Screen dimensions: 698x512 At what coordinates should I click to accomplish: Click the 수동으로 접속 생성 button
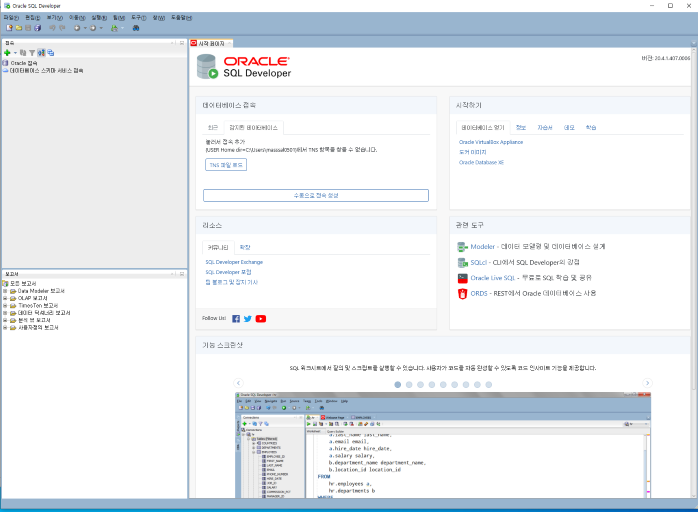(316, 195)
